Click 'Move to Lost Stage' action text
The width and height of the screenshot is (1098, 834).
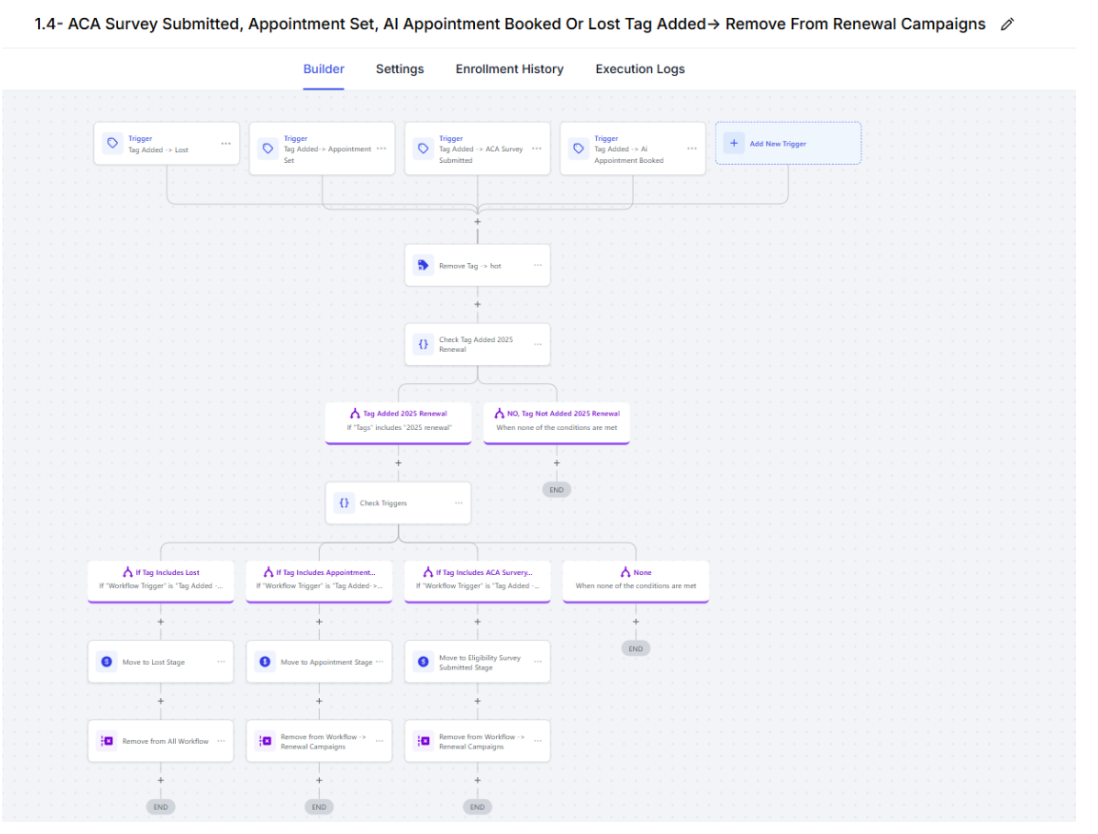tap(153, 662)
